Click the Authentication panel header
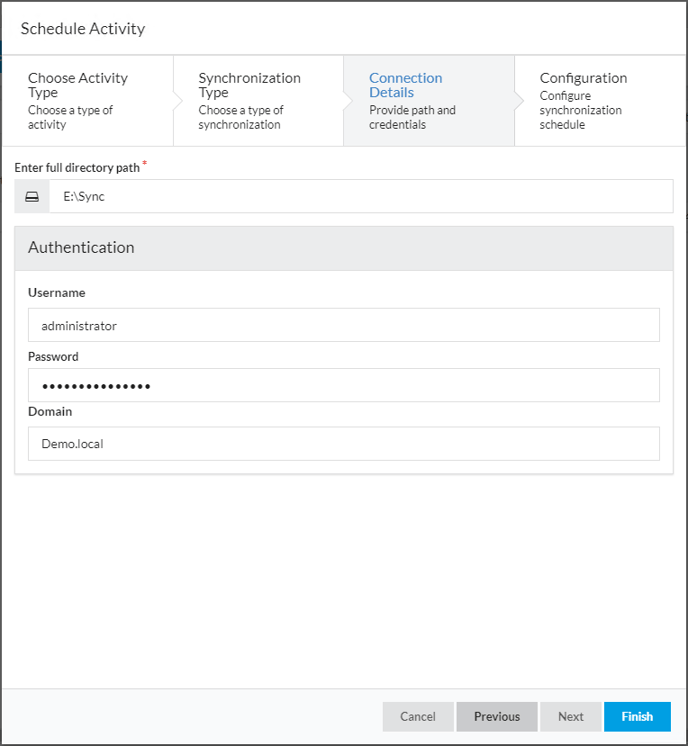This screenshot has height=746, width=688. [x=343, y=247]
